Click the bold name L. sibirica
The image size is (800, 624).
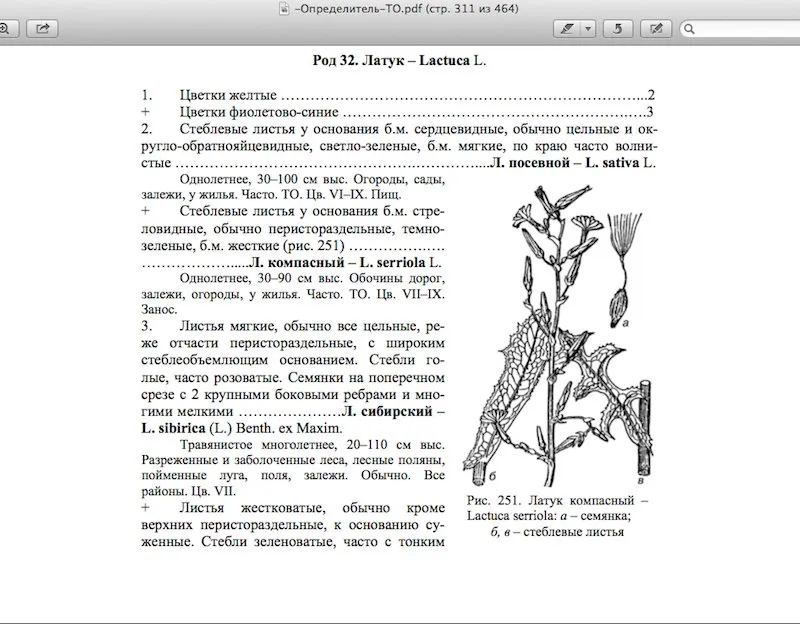point(173,428)
